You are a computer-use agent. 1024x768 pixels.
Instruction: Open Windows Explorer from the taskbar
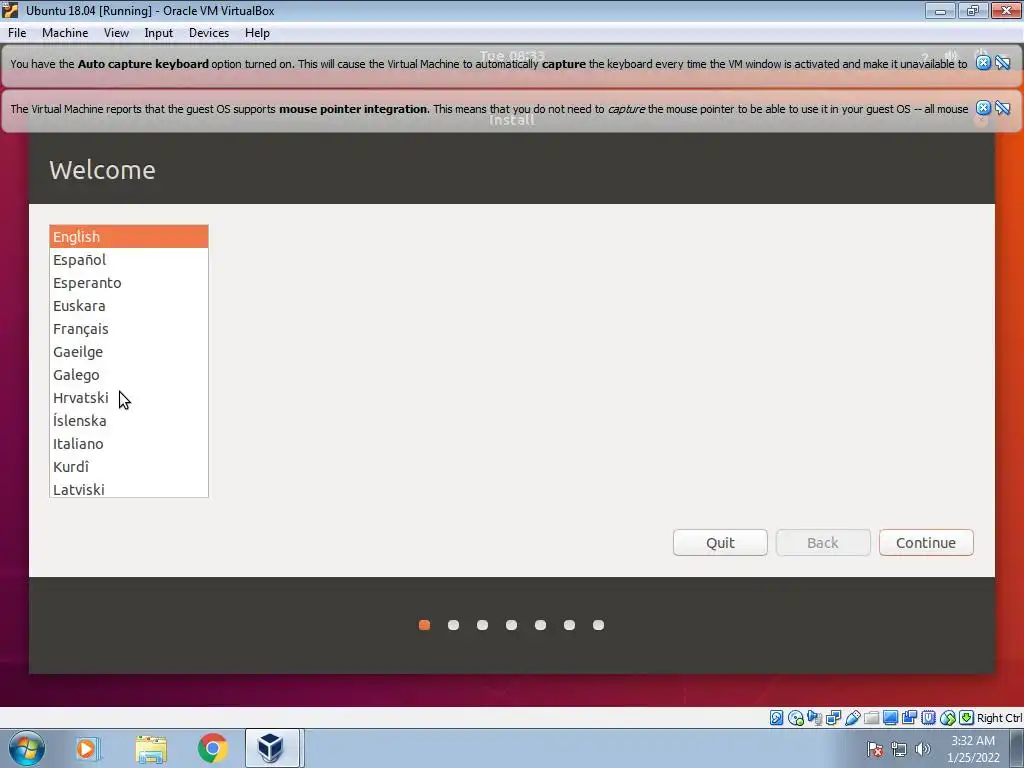point(151,748)
